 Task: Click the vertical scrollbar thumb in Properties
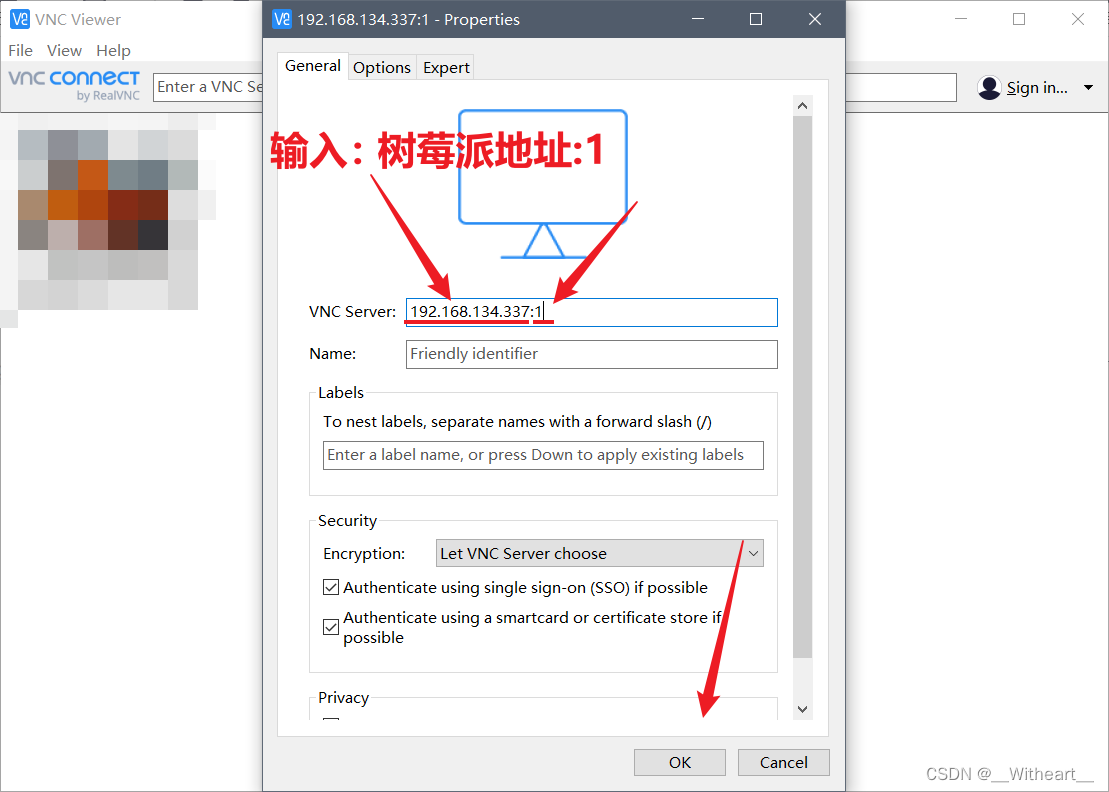pos(802,387)
